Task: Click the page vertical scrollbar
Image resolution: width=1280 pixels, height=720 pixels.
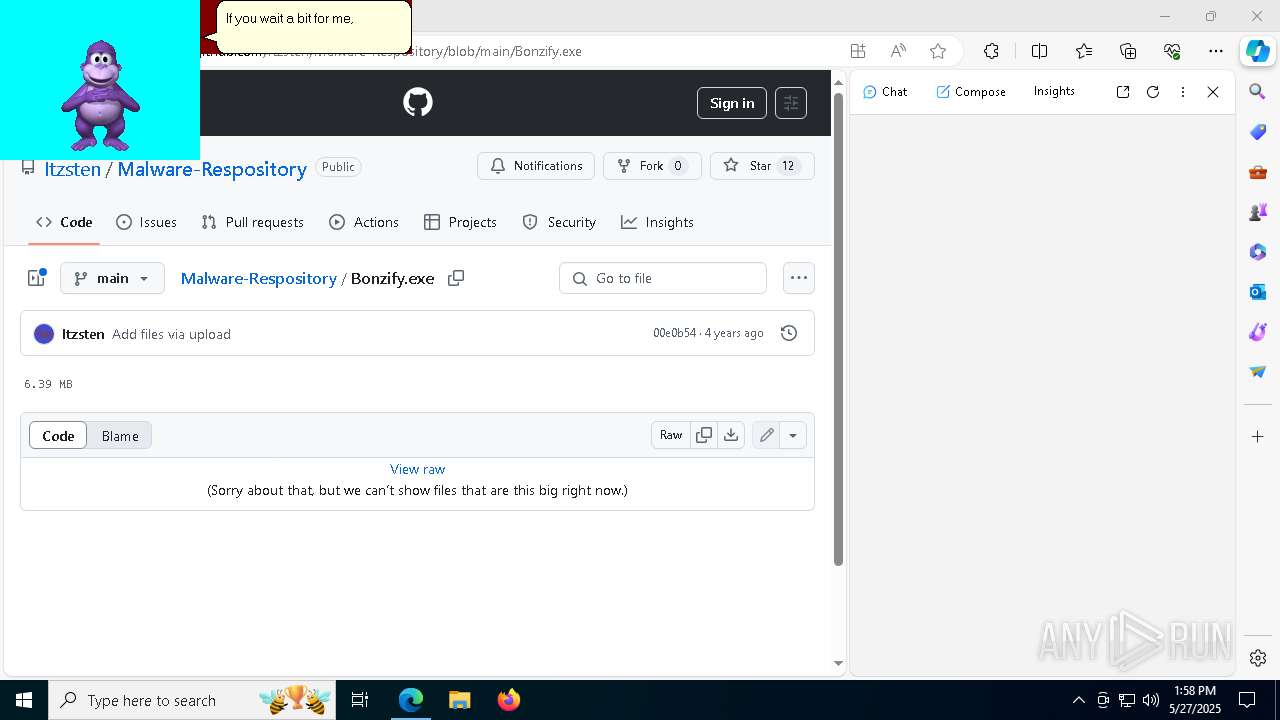Action: click(838, 330)
